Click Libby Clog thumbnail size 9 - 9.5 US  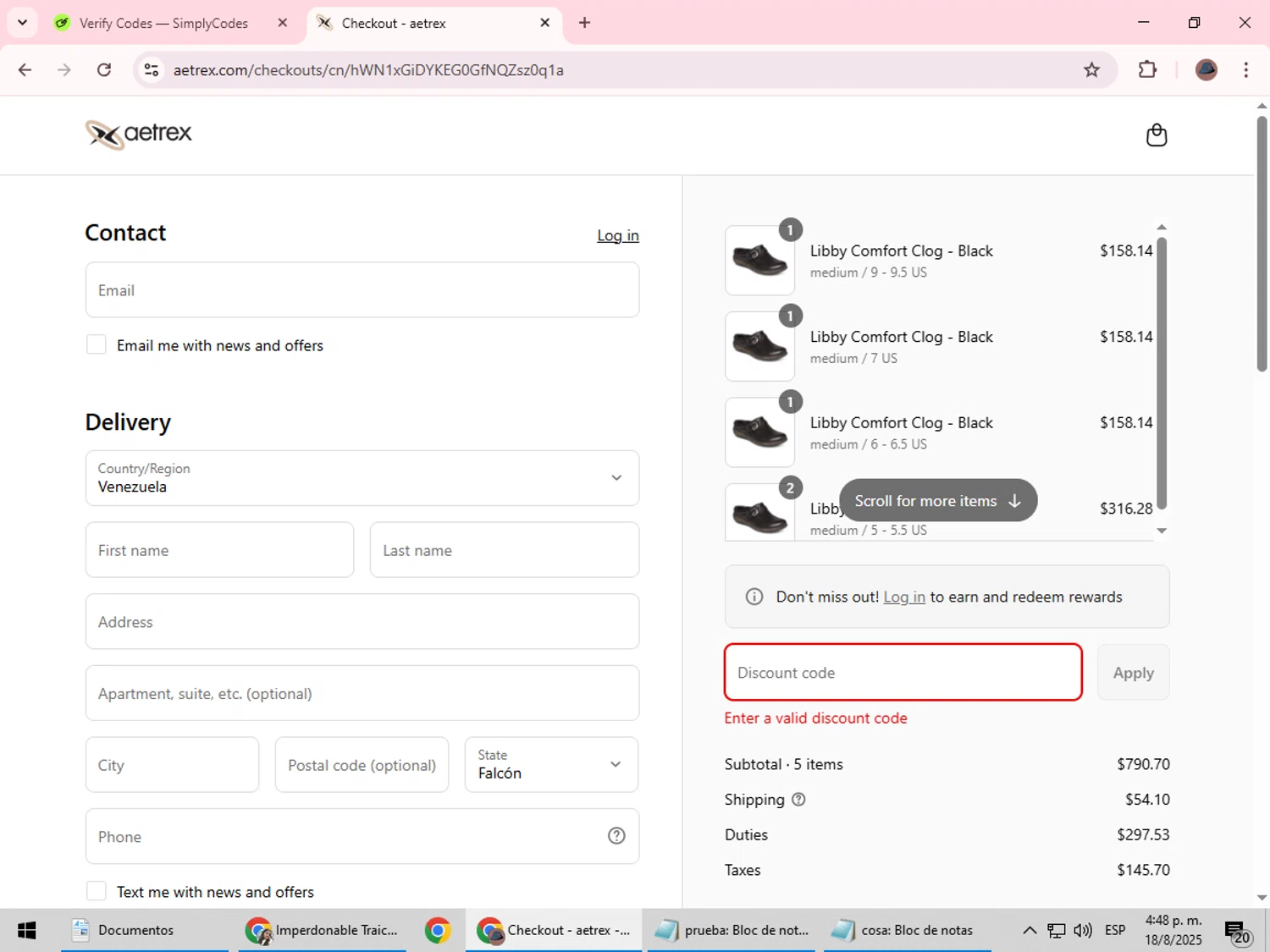click(x=759, y=260)
